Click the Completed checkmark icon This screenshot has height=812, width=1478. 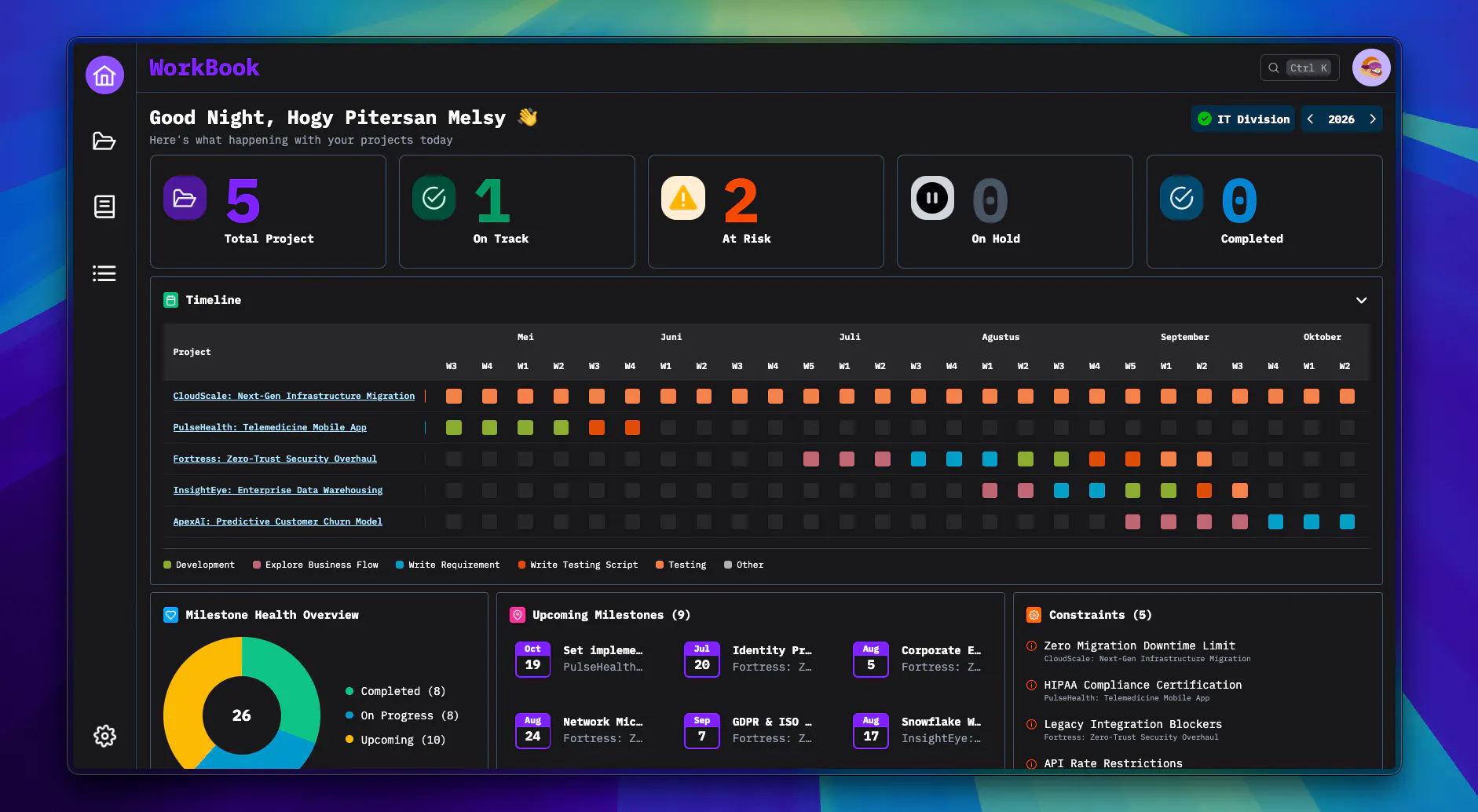pos(1182,198)
